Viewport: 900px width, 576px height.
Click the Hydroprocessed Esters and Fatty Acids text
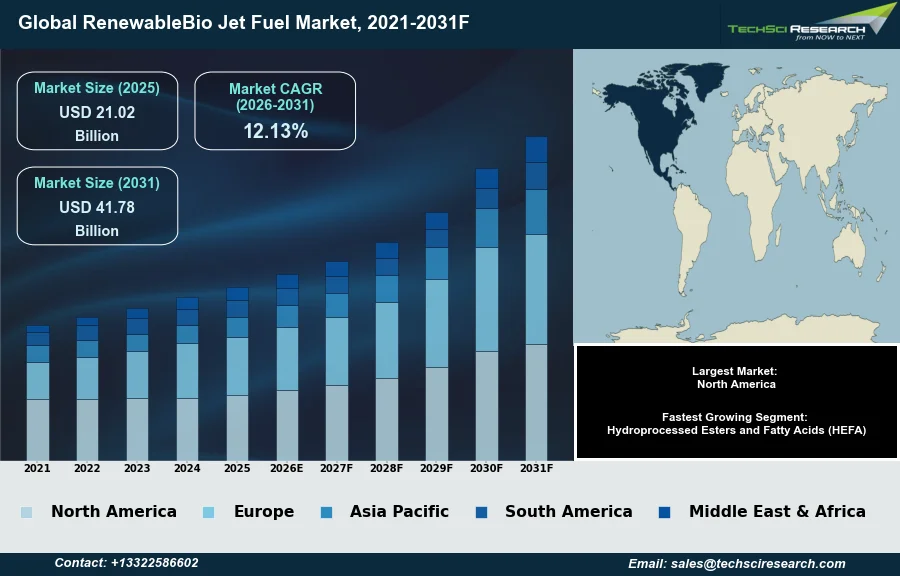(736, 430)
